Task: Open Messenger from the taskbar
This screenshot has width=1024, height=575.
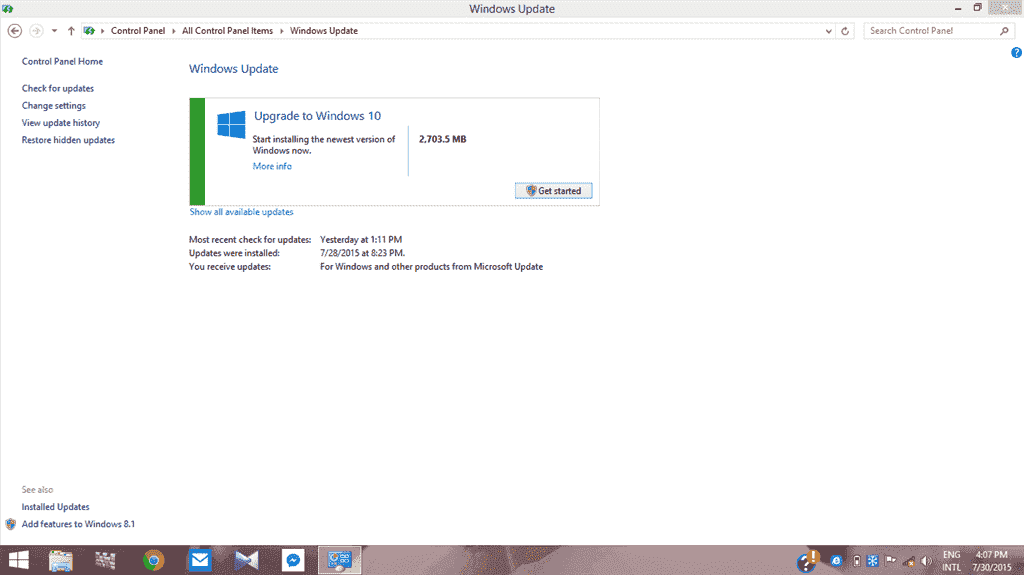Action: coord(293,560)
